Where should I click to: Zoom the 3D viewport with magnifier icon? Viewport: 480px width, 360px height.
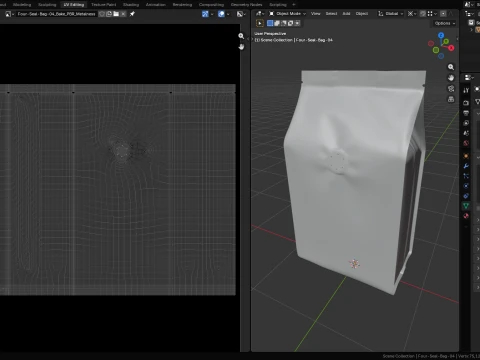click(451, 67)
